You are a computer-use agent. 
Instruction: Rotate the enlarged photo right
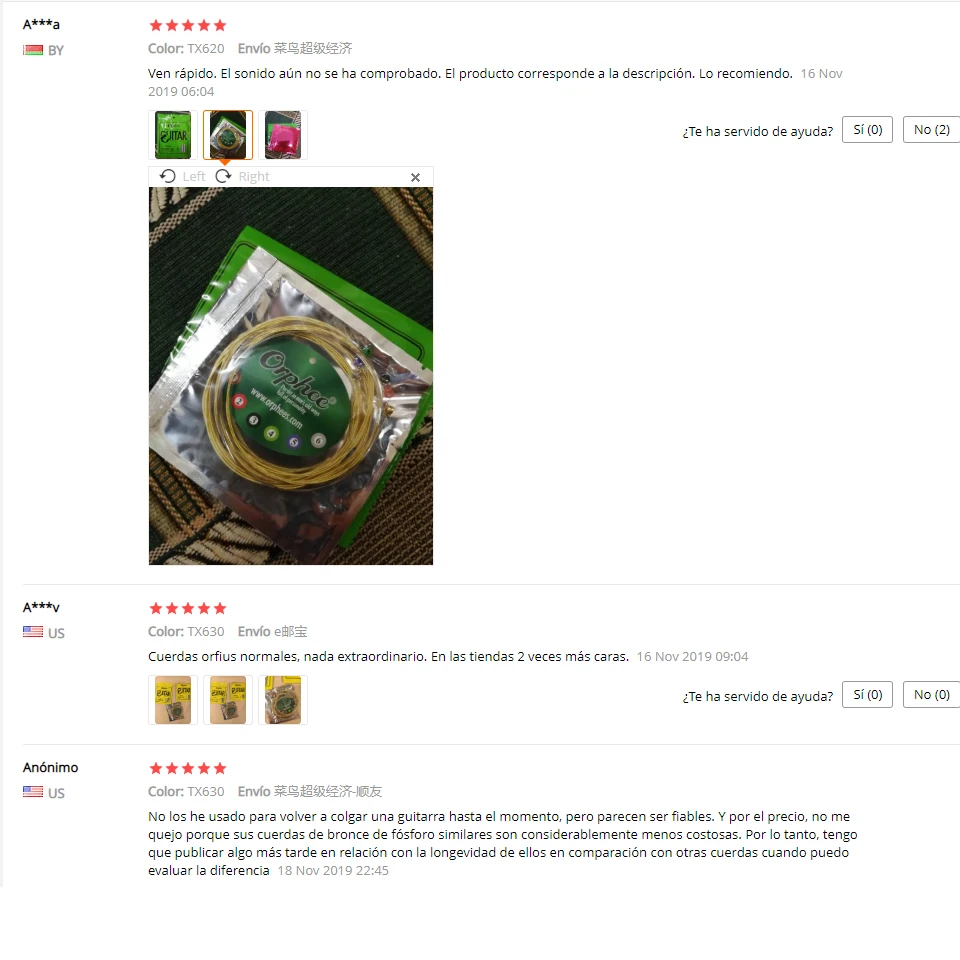(x=242, y=176)
